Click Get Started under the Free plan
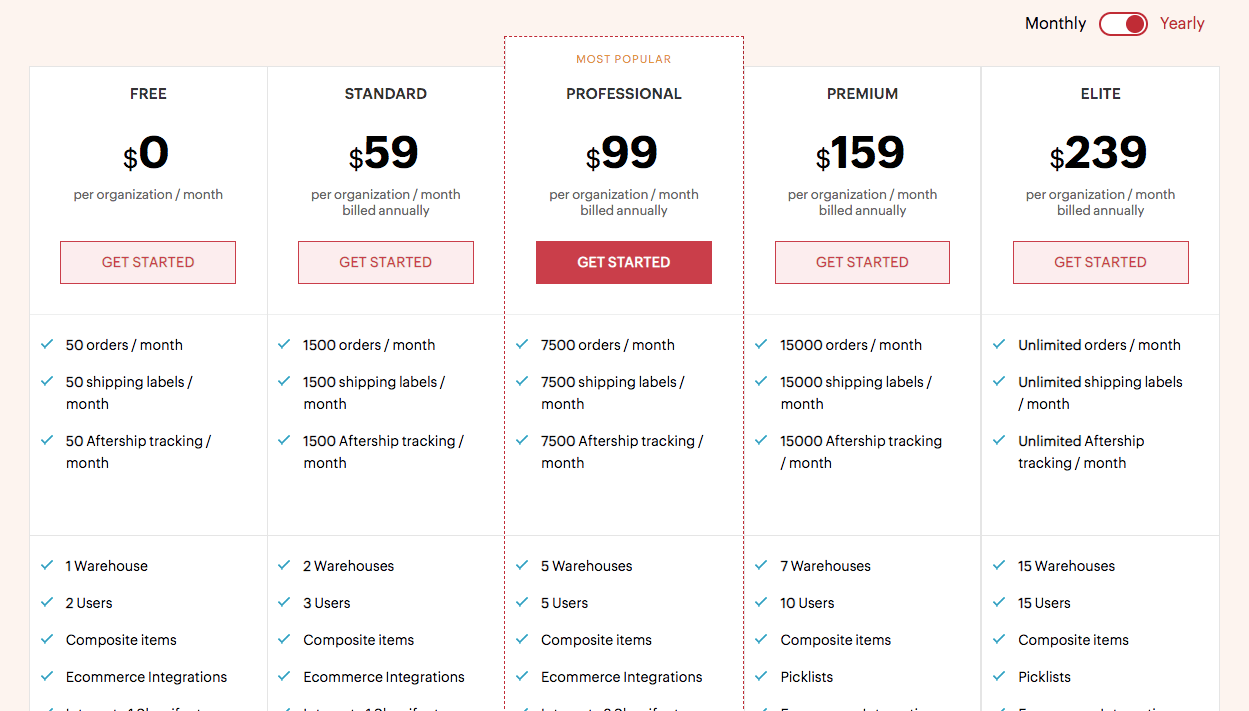 click(x=148, y=262)
